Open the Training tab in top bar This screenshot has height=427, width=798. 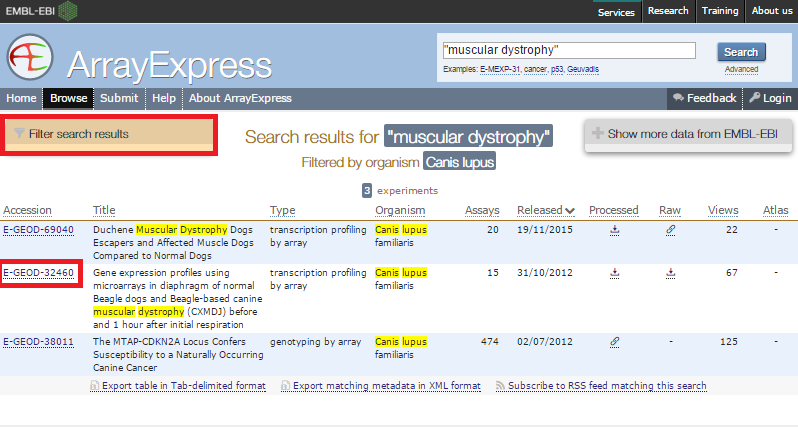tap(720, 11)
